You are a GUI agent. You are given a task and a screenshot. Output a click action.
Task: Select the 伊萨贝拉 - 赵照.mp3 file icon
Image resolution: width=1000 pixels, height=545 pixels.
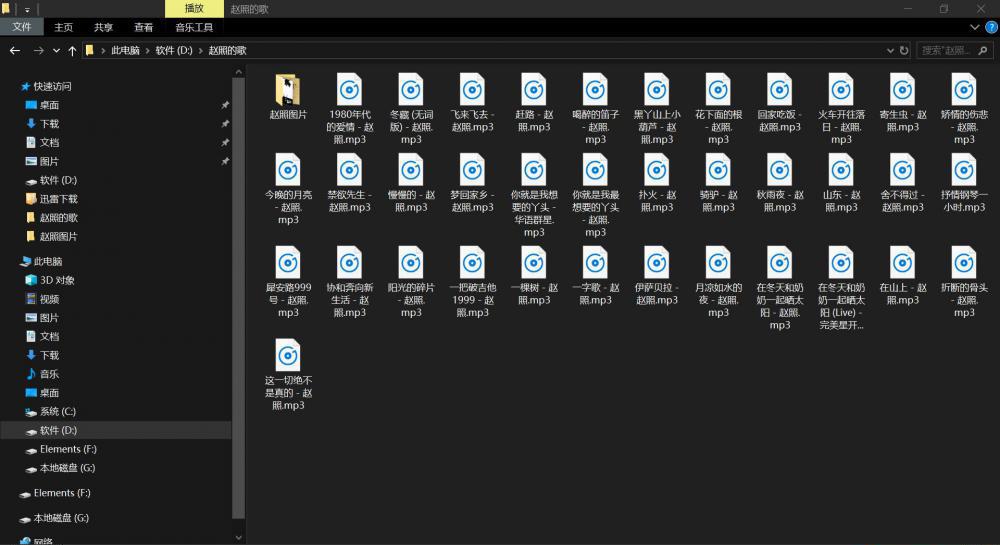[x=657, y=263]
